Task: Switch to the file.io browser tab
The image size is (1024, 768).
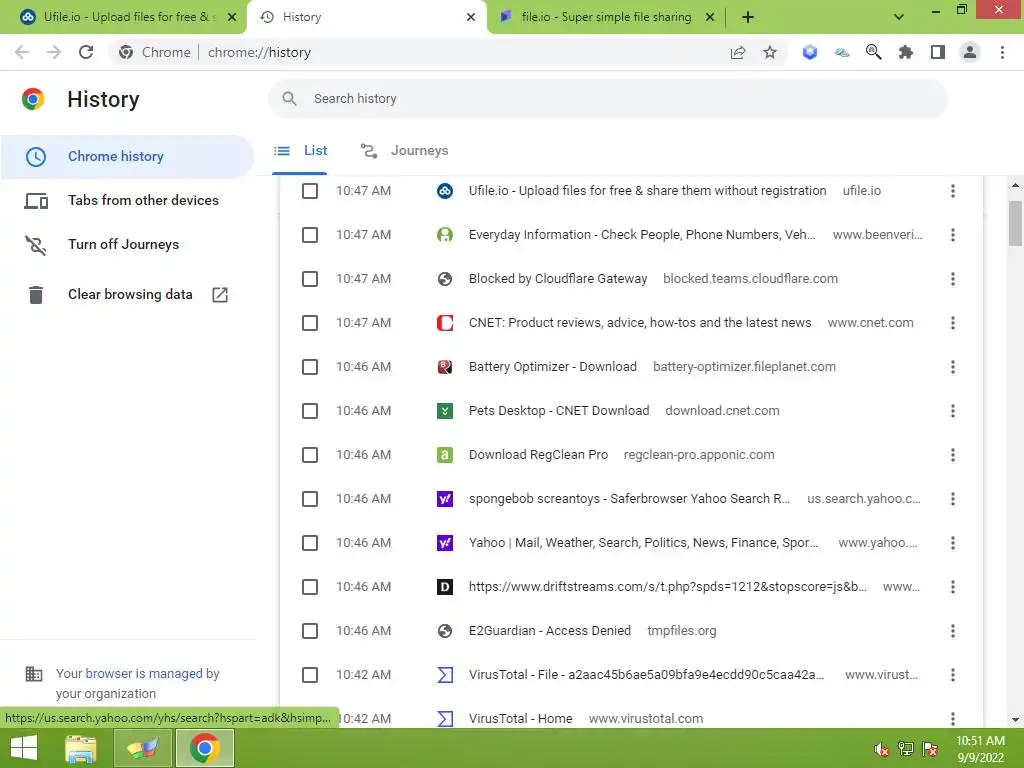Action: 606,17
